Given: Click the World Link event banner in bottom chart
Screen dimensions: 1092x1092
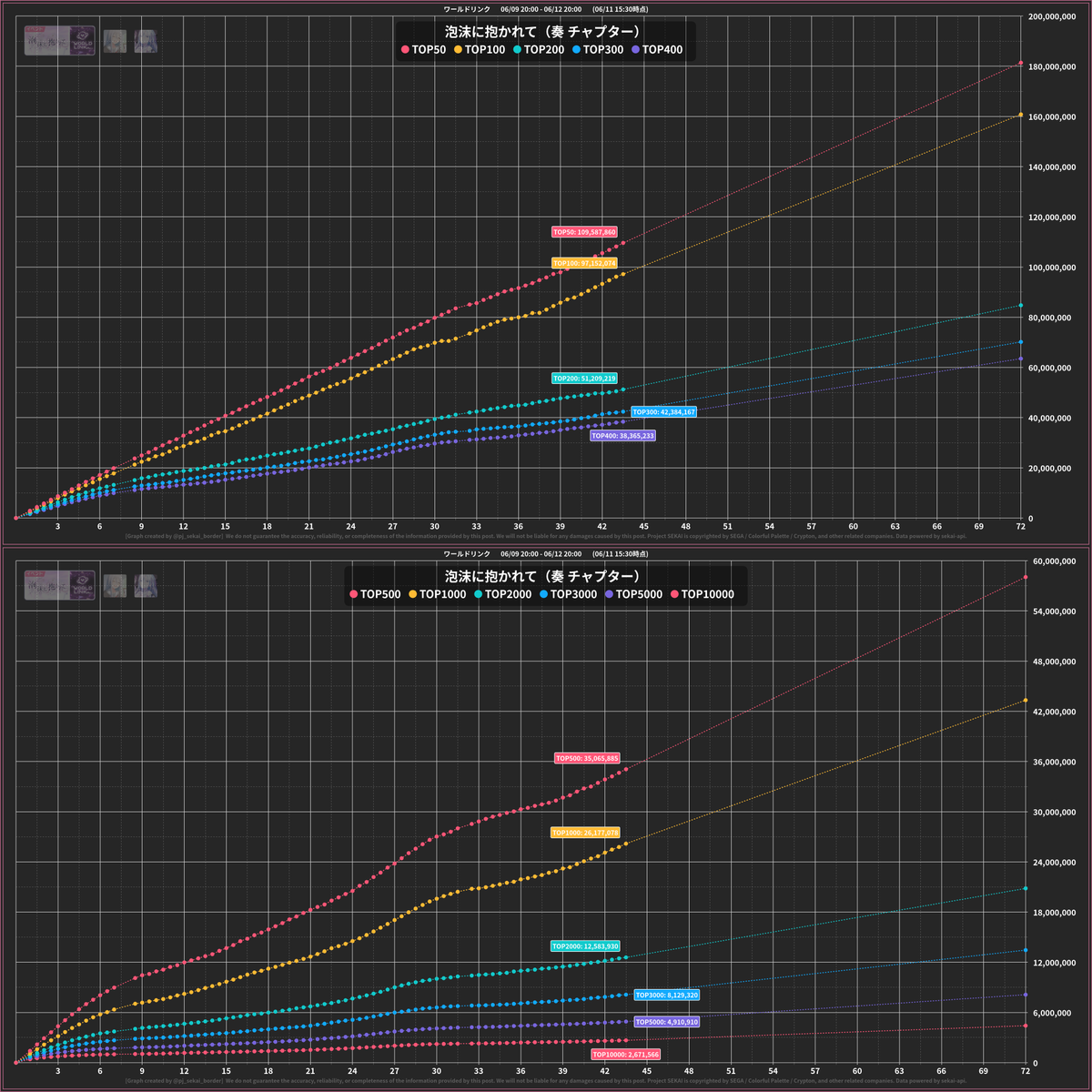Looking at the screenshot, I should (x=60, y=585).
